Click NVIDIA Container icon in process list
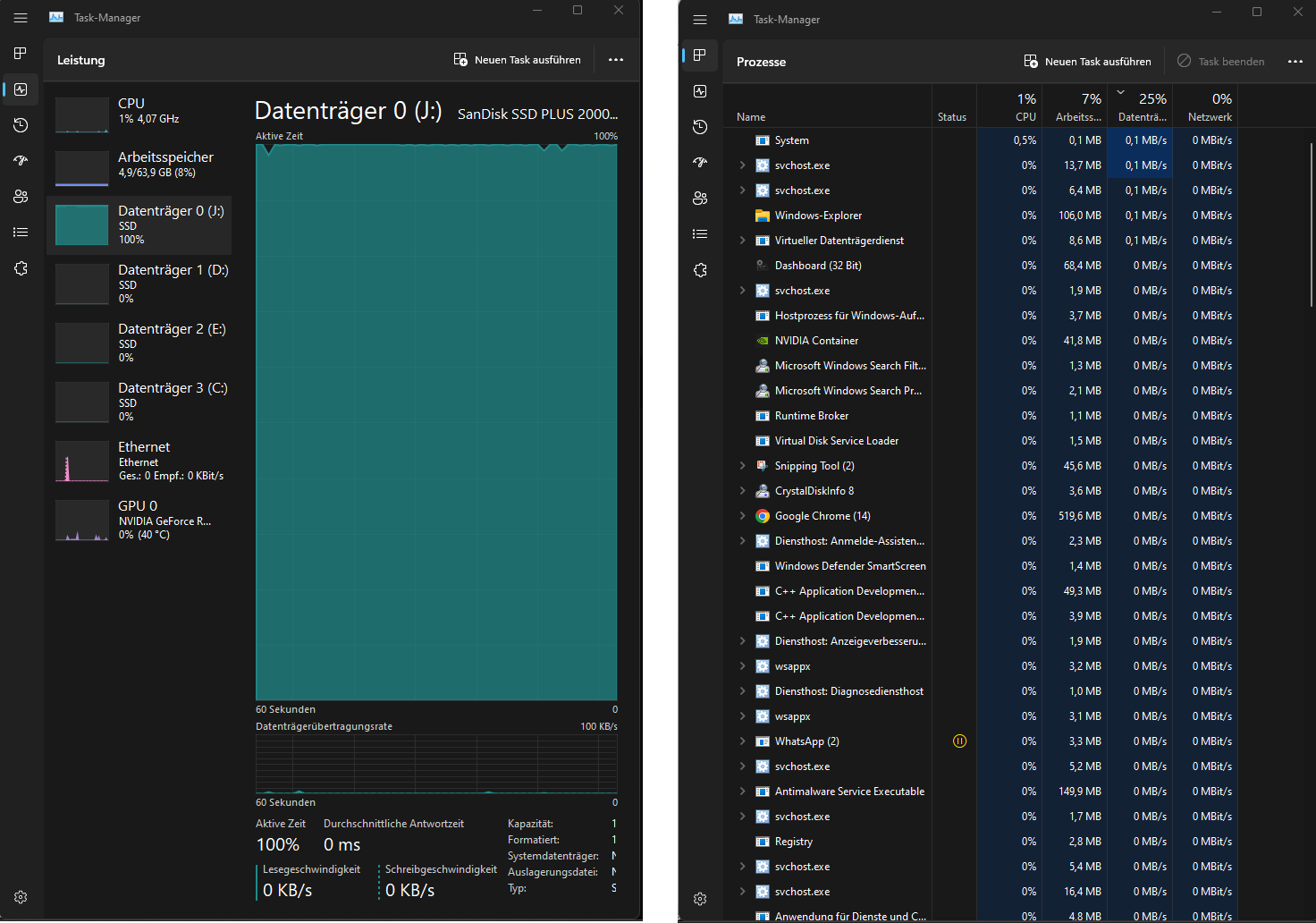Viewport: 1316px width, 923px height. pos(763,341)
